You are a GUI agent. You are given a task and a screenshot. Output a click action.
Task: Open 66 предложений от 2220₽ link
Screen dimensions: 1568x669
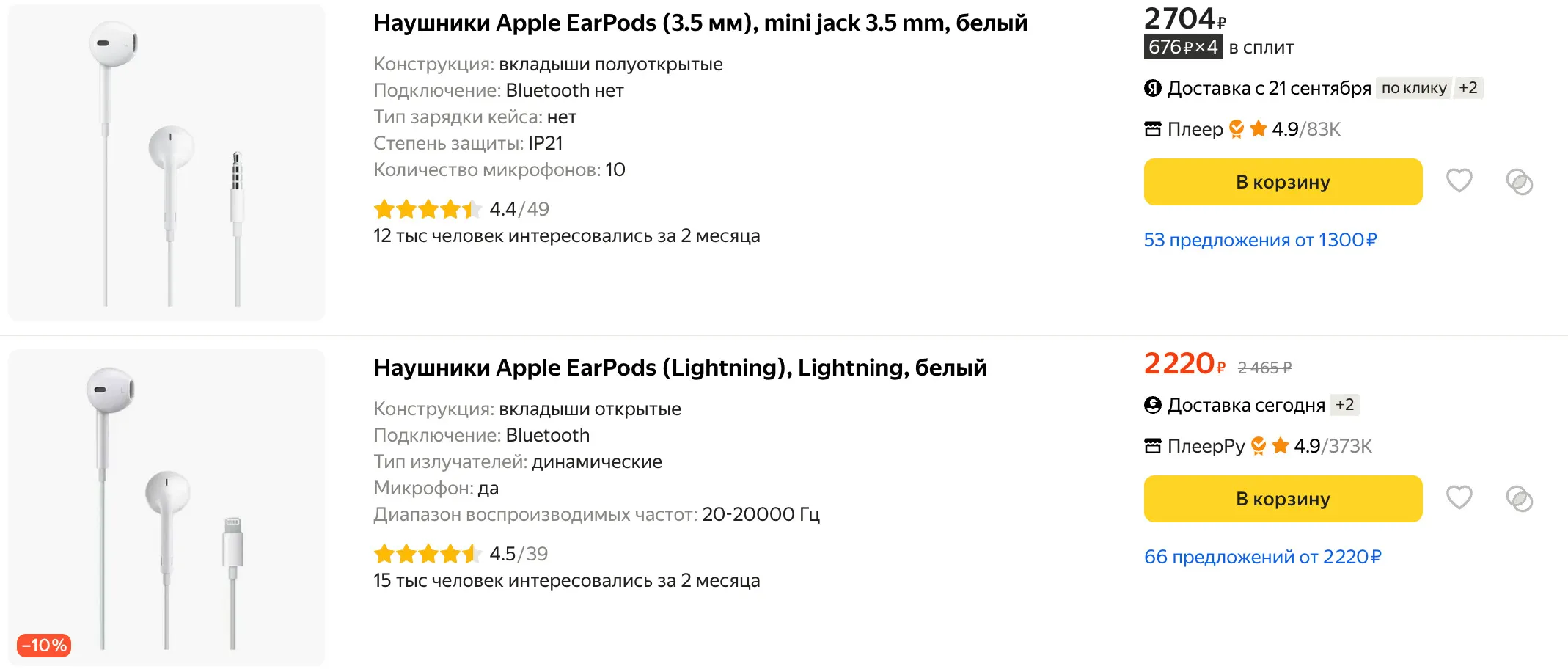point(1262,557)
